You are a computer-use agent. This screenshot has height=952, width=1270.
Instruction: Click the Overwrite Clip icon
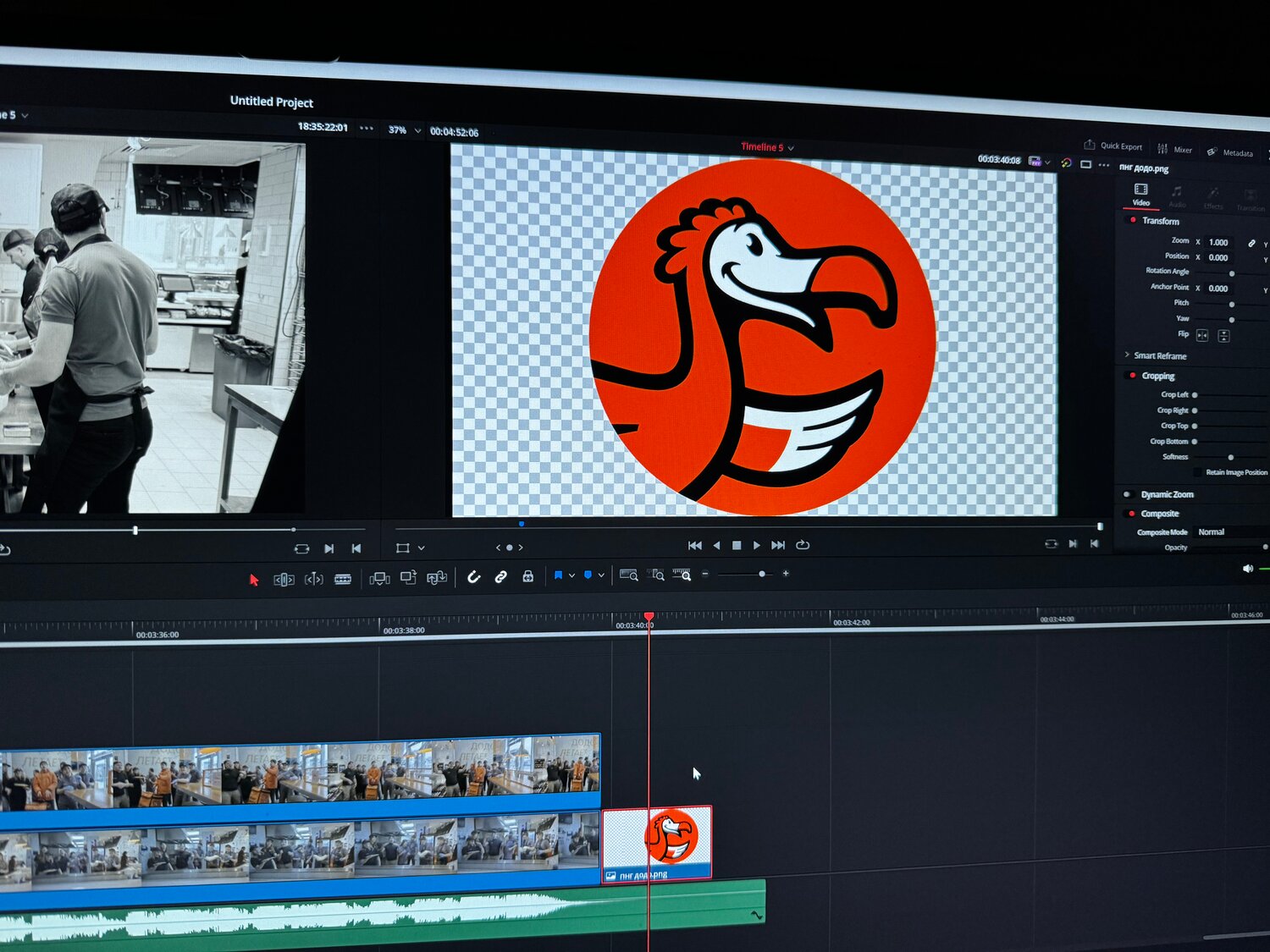tap(408, 577)
